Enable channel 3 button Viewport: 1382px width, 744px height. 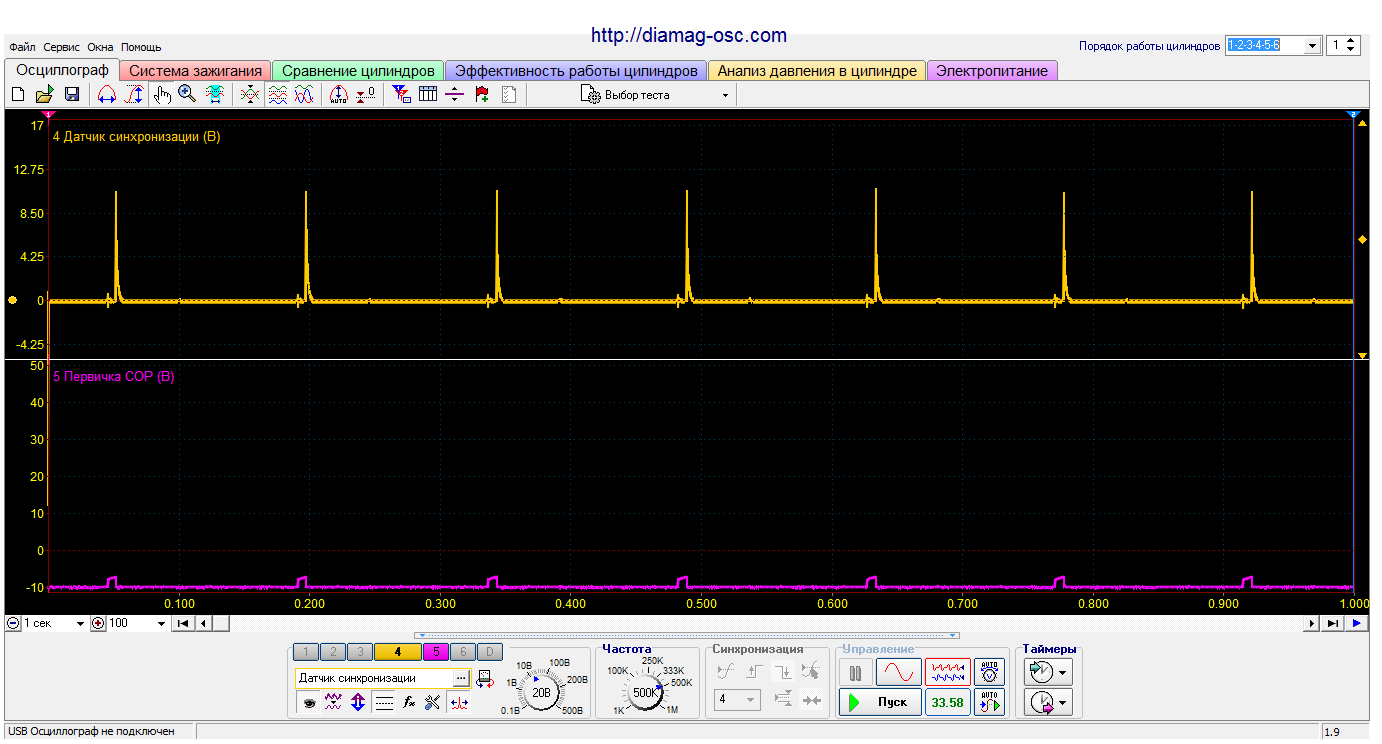[x=361, y=652]
